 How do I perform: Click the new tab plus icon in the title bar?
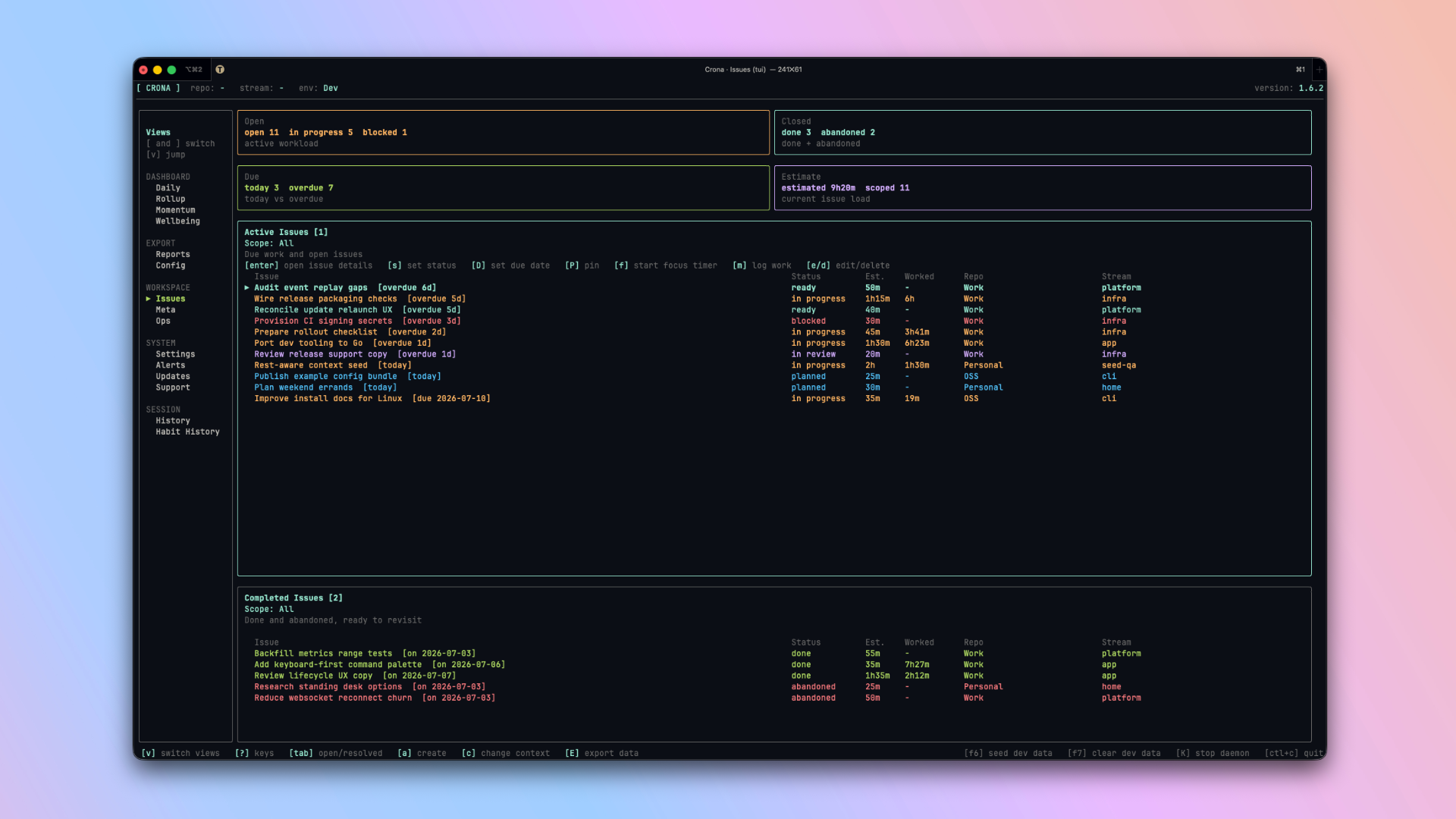click(x=1319, y=69)
